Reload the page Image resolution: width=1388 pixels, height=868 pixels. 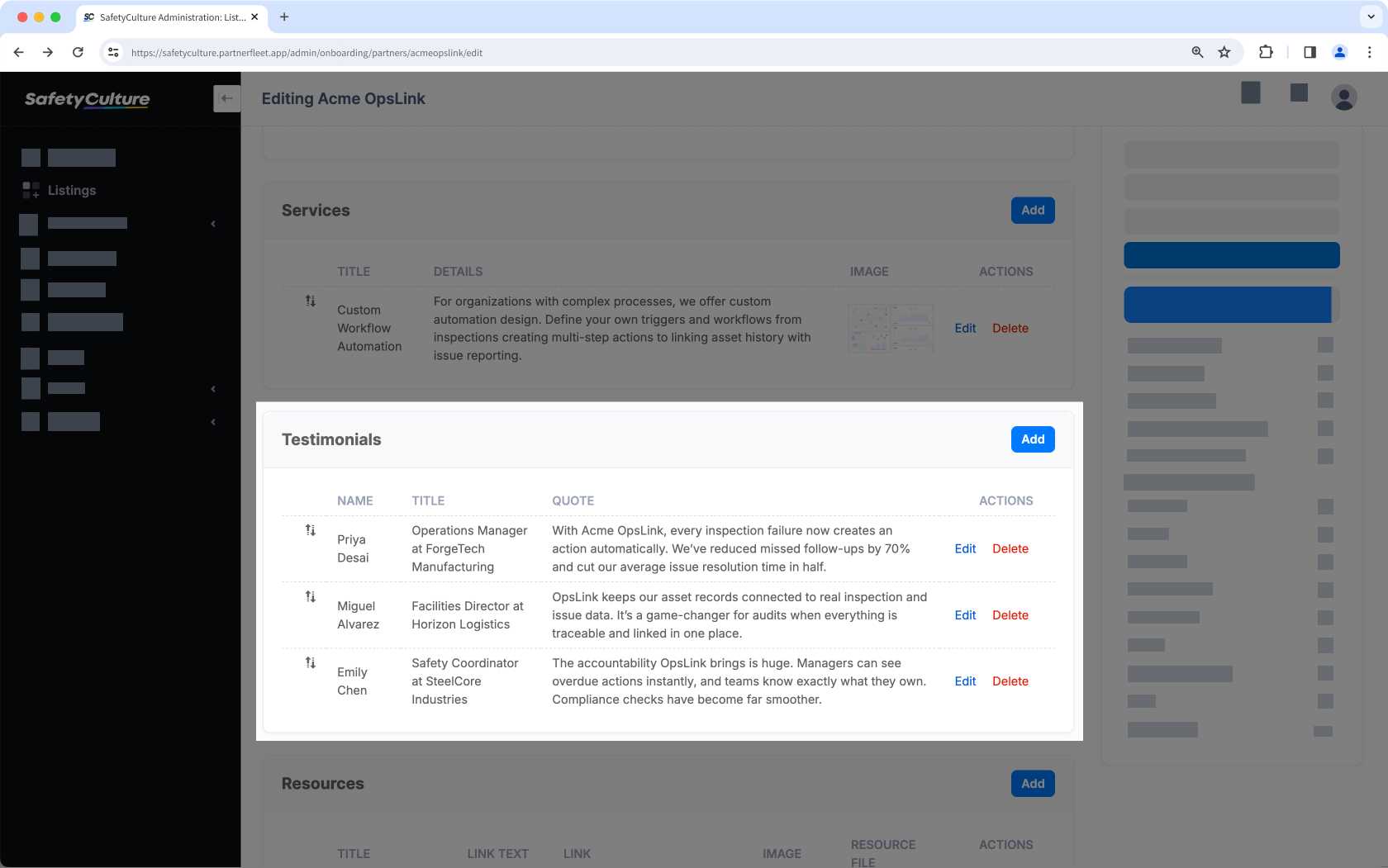[78, 52]
